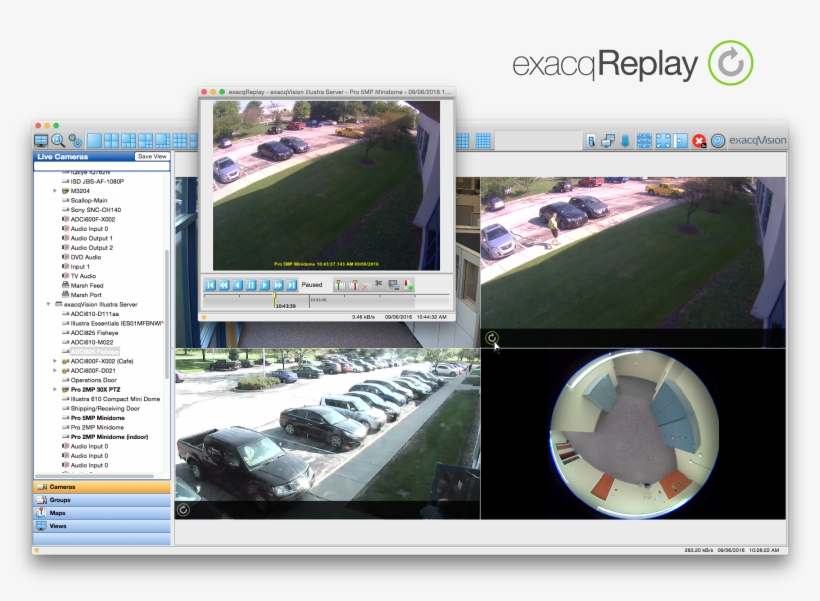Open the Configuration gears icon
The image size is (820, 601).
[x=77, y=139]
